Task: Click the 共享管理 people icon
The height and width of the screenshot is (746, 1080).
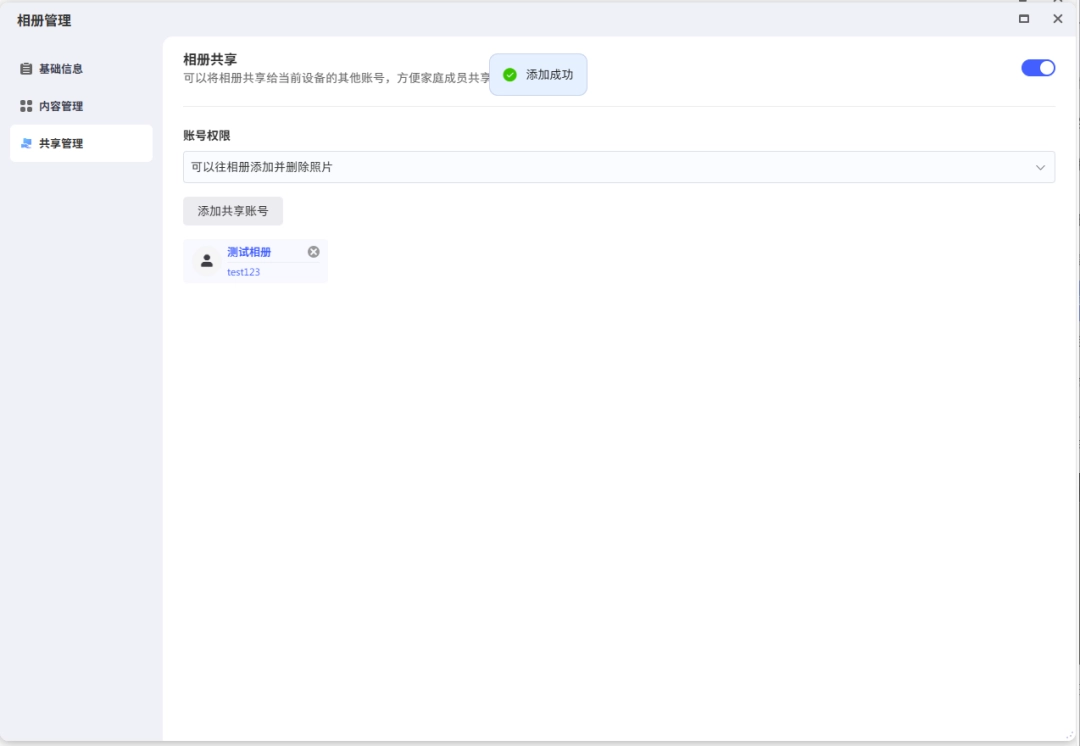Action: click(x=26, y=143)
